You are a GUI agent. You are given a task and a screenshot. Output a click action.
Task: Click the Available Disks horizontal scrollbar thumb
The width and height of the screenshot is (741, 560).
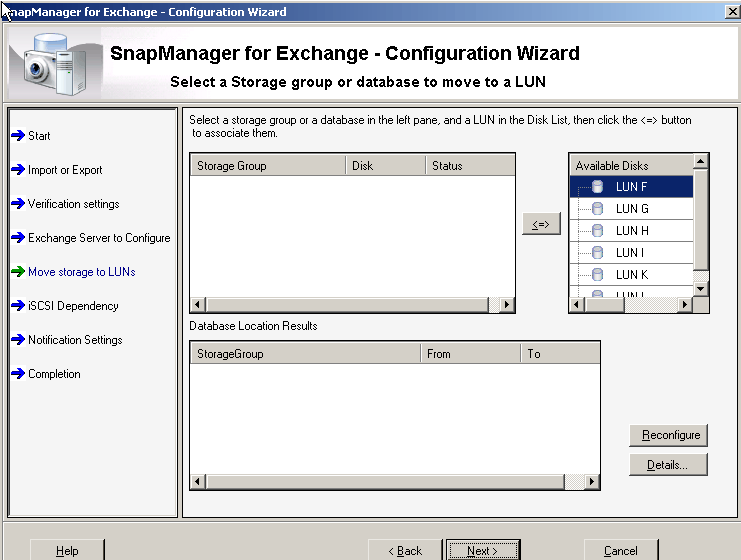coord(604,305)
